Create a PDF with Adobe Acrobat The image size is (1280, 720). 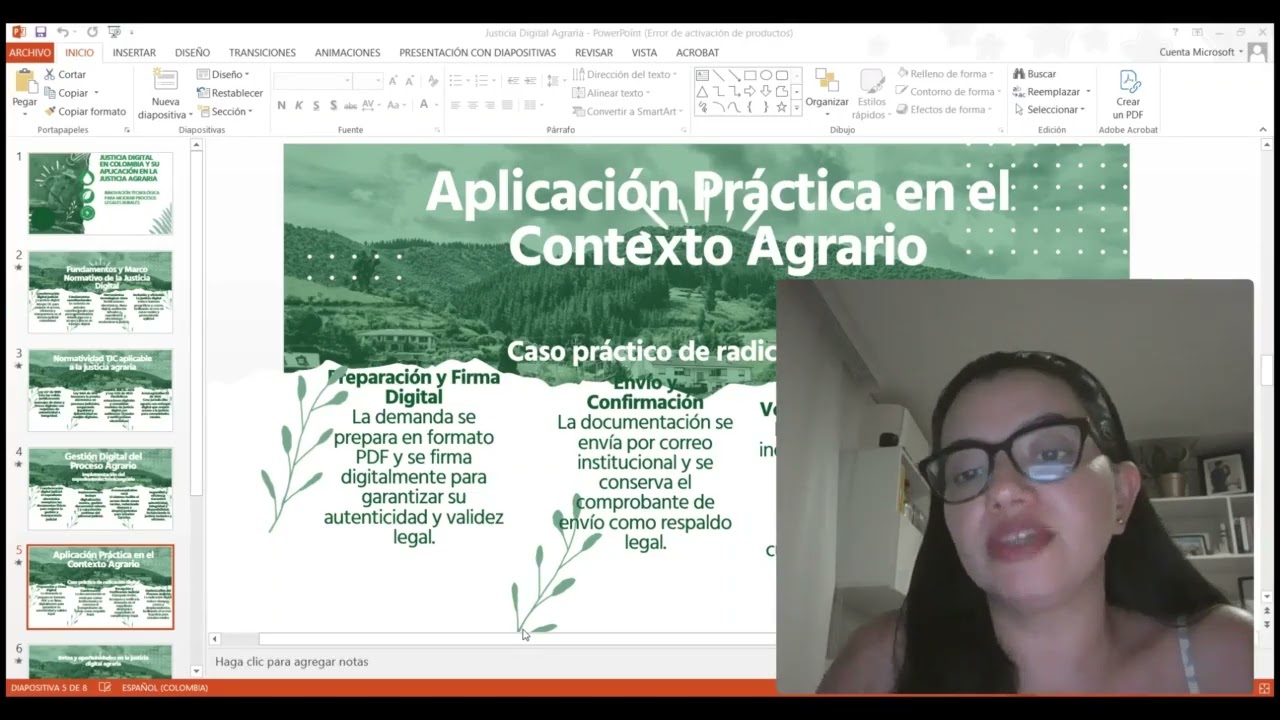point(1128,94)
